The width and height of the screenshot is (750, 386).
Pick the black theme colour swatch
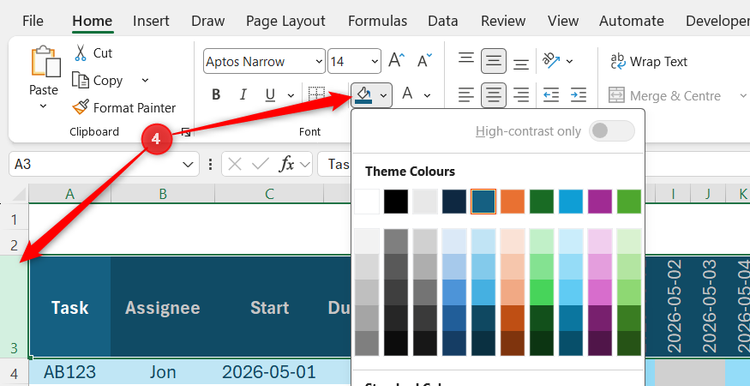pos(396,201)
